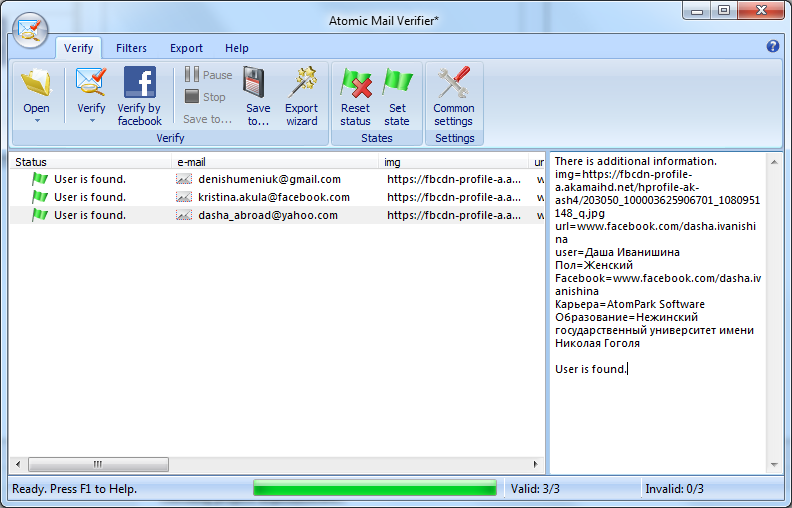The height and width of the screenshot is (508, 792).
Task: Click green flag of kristina.akula row
Action: [39, 197]
